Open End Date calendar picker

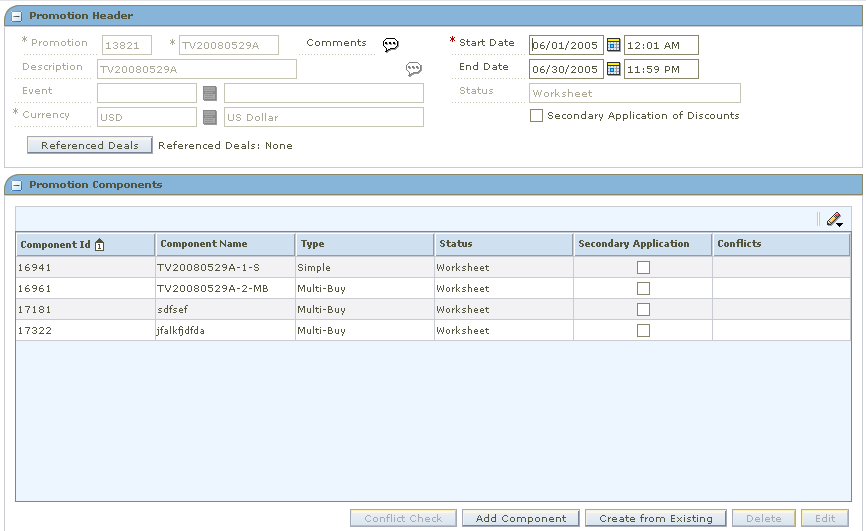point(613,69)
